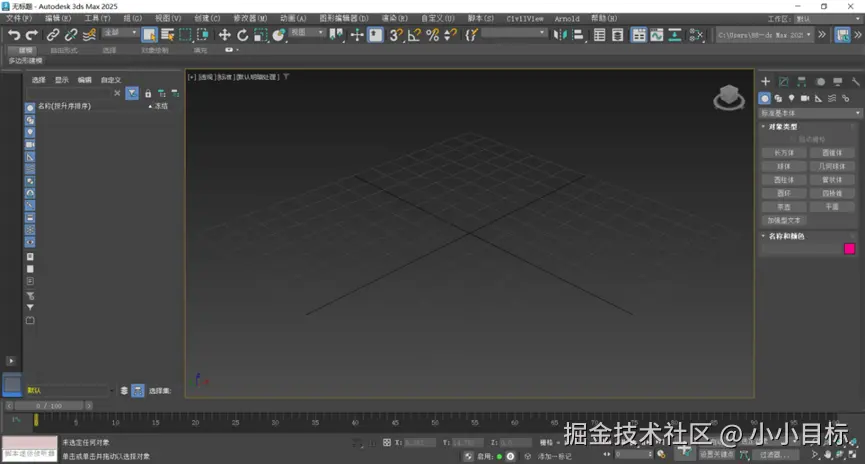Click the 长方体 box primitive button
The height and width of the screenshot is (464, 865).
(x=784, y=153)
